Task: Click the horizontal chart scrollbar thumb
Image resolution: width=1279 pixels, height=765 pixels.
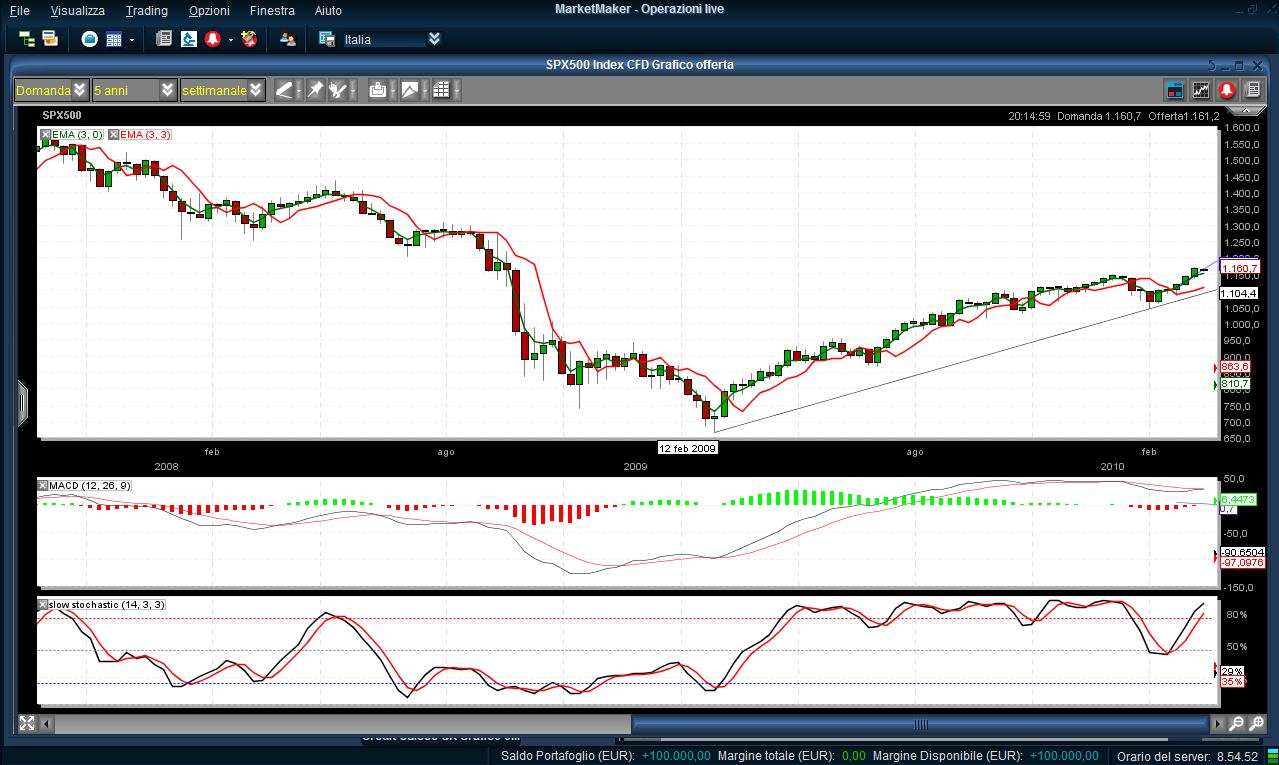Action: pyautogui.click(x=920, y=724)
